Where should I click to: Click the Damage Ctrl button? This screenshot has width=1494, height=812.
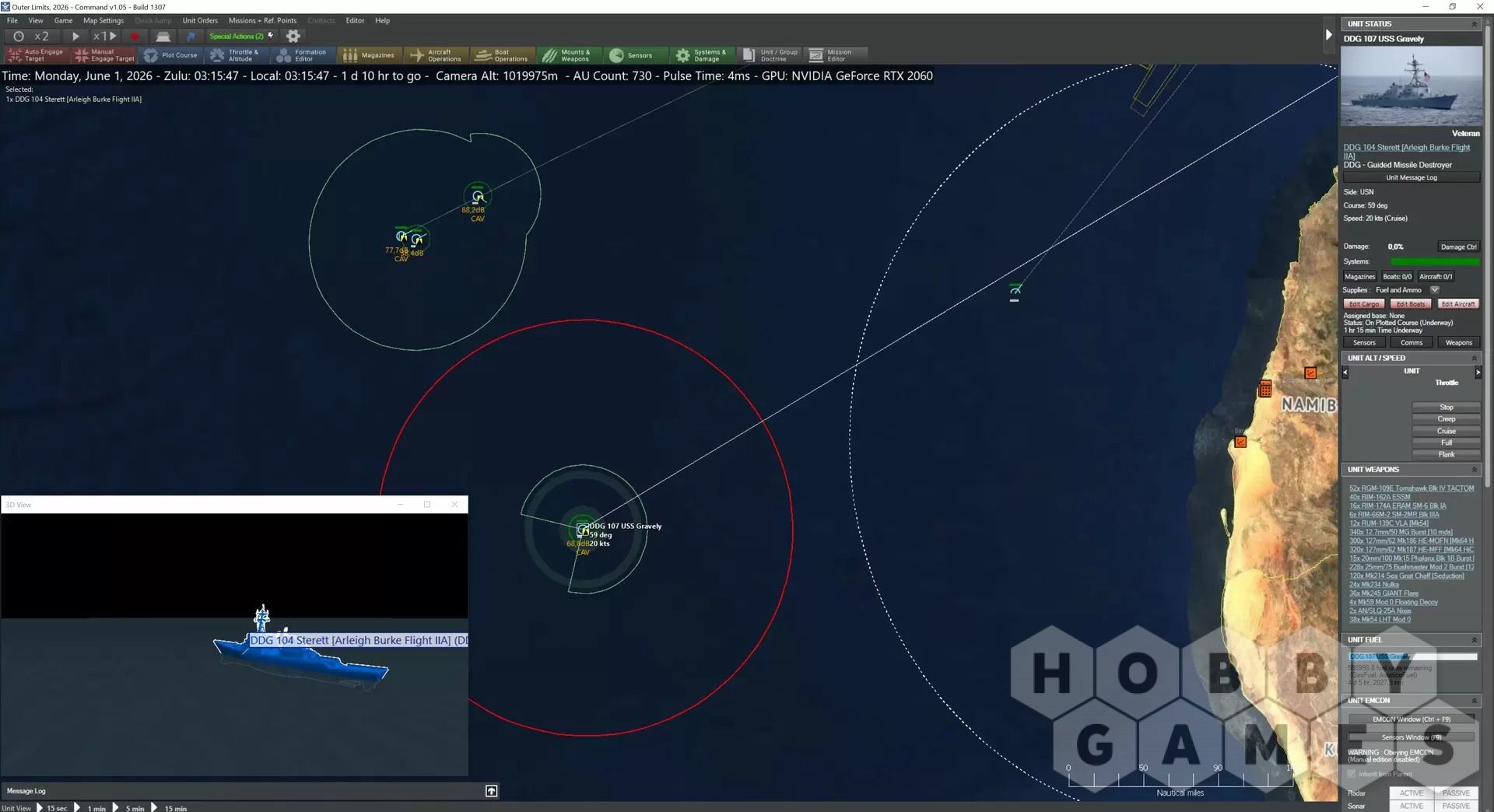(1458, 247)
